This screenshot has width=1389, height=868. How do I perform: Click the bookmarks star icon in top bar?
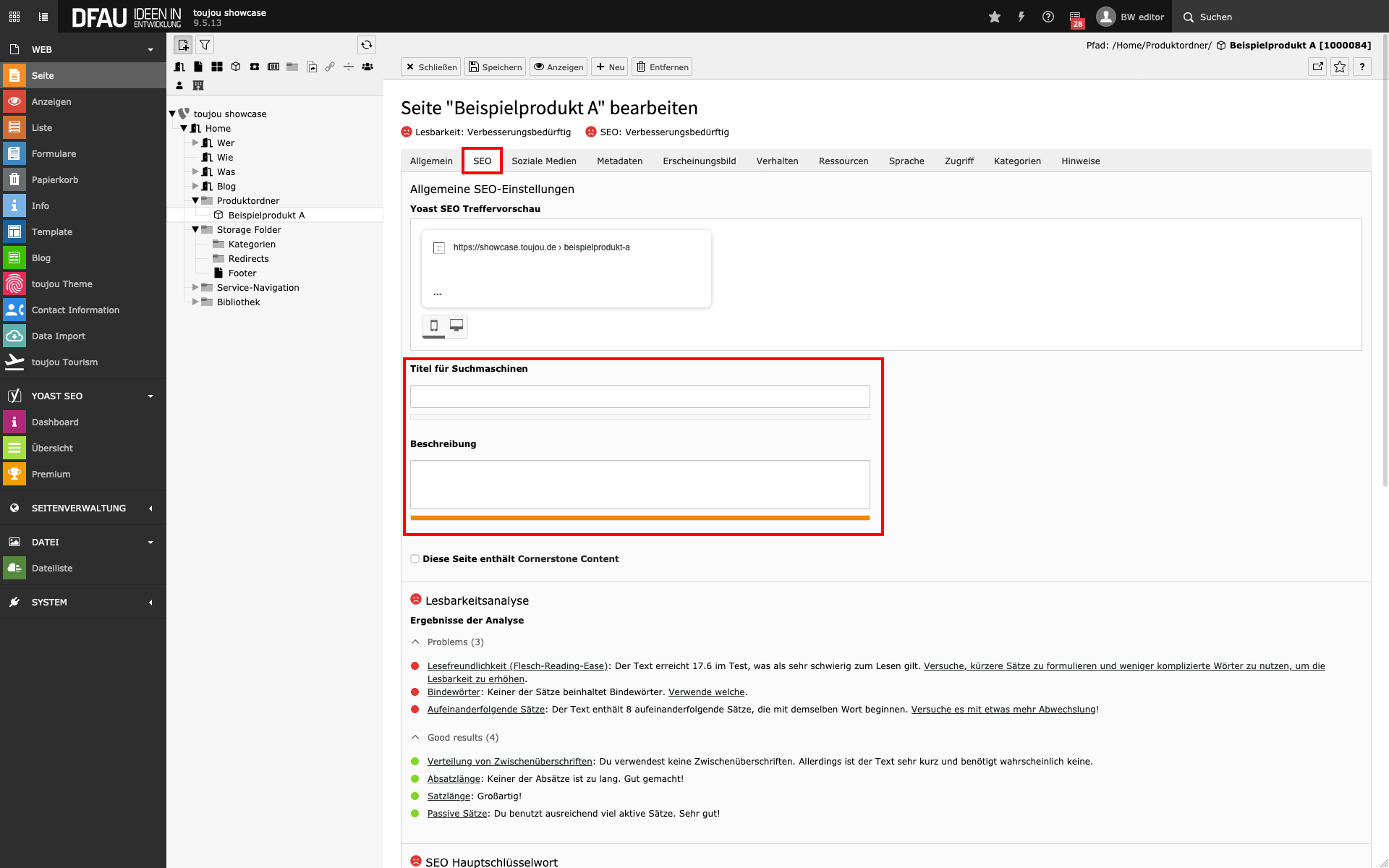(995, 17)
